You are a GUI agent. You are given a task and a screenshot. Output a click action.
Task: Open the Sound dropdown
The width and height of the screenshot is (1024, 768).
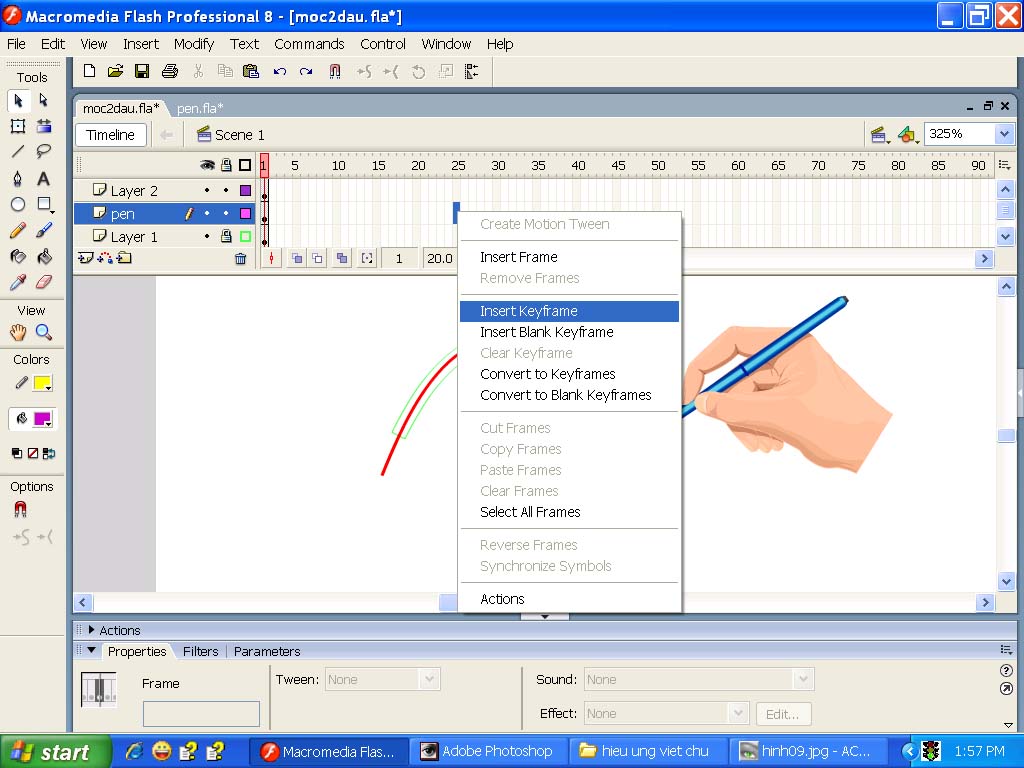point(803,679)
